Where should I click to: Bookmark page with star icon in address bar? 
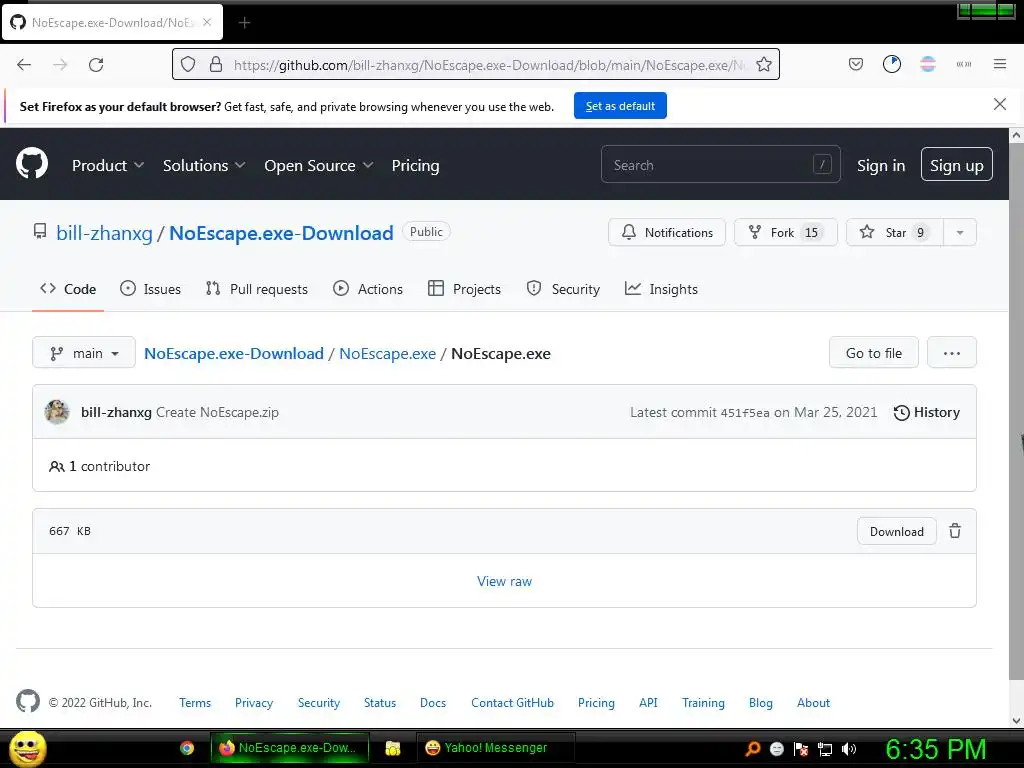(x=763, y=65)
